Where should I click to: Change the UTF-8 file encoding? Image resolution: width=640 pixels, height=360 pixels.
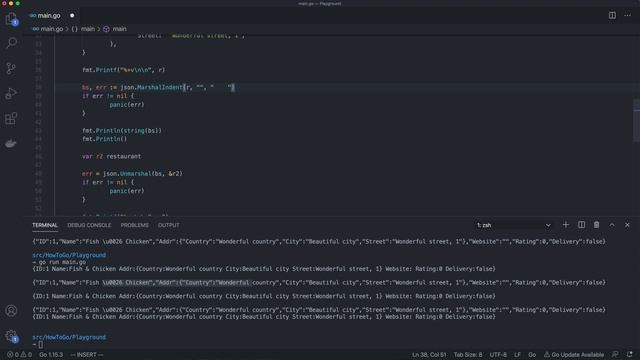pyautogui.click(x=498, y=355)
